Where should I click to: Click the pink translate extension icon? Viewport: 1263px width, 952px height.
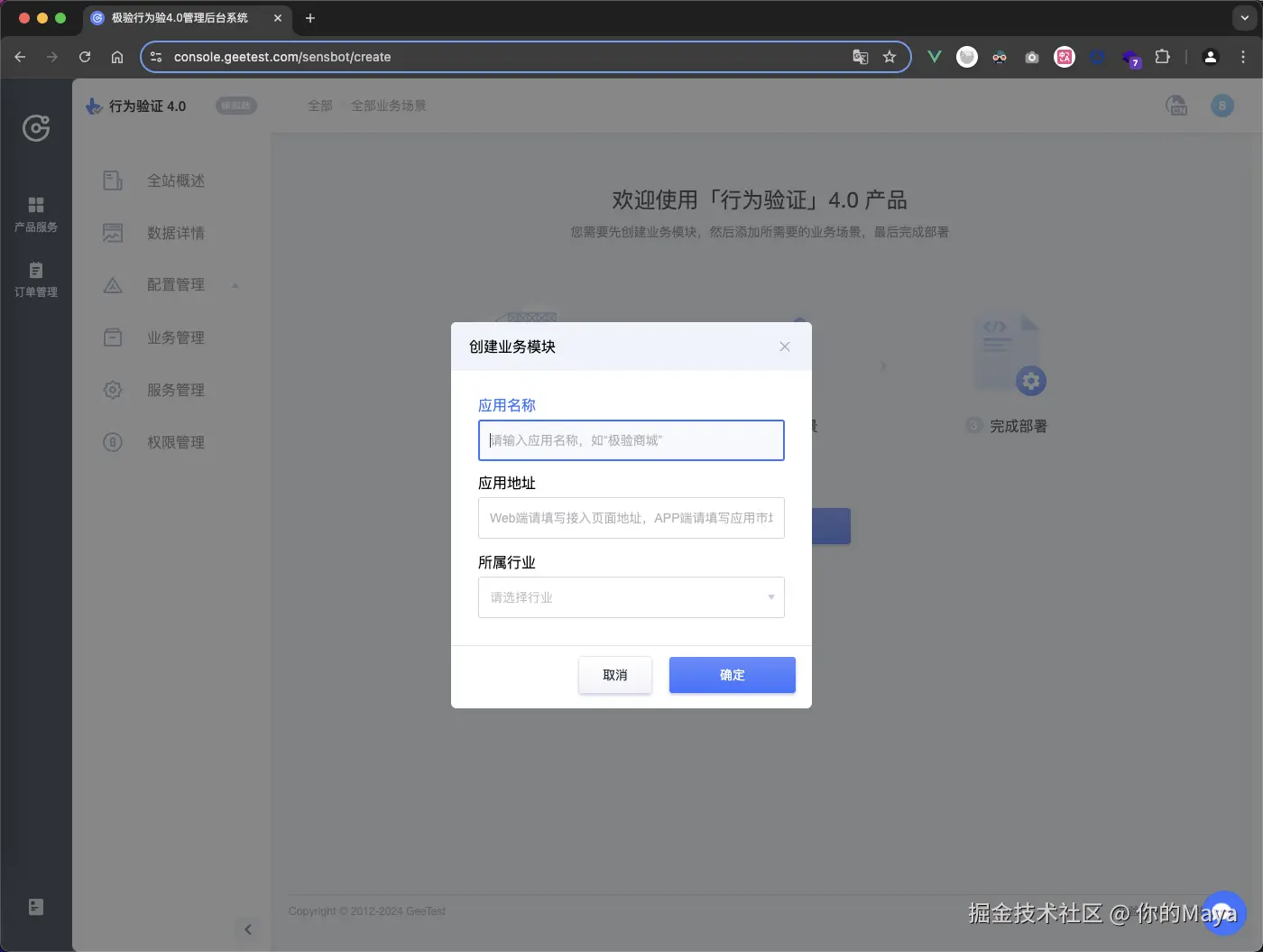1065,57
